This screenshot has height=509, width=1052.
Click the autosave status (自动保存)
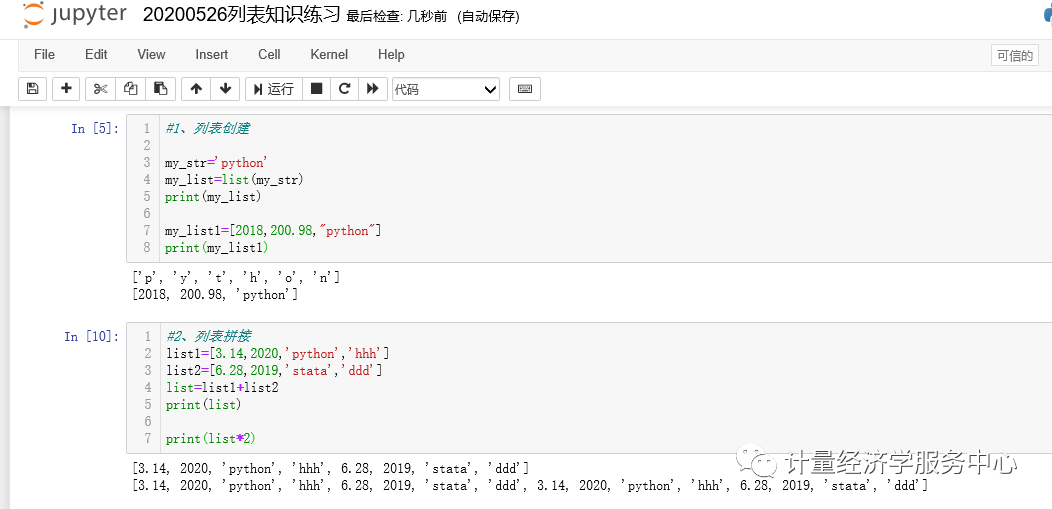coord(488,17)
